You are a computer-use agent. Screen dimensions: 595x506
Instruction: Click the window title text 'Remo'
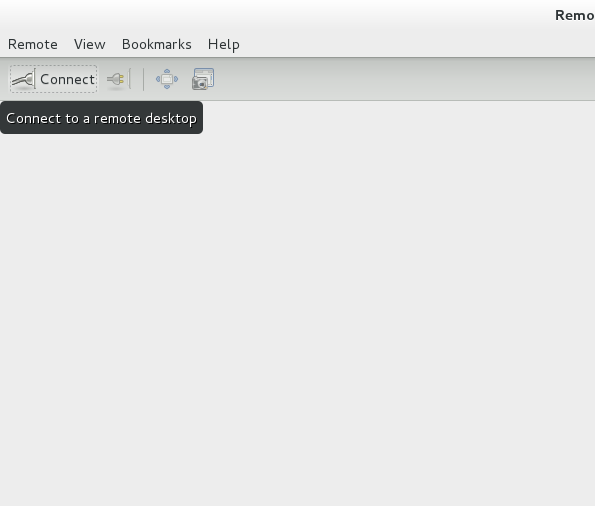point(575,16)
